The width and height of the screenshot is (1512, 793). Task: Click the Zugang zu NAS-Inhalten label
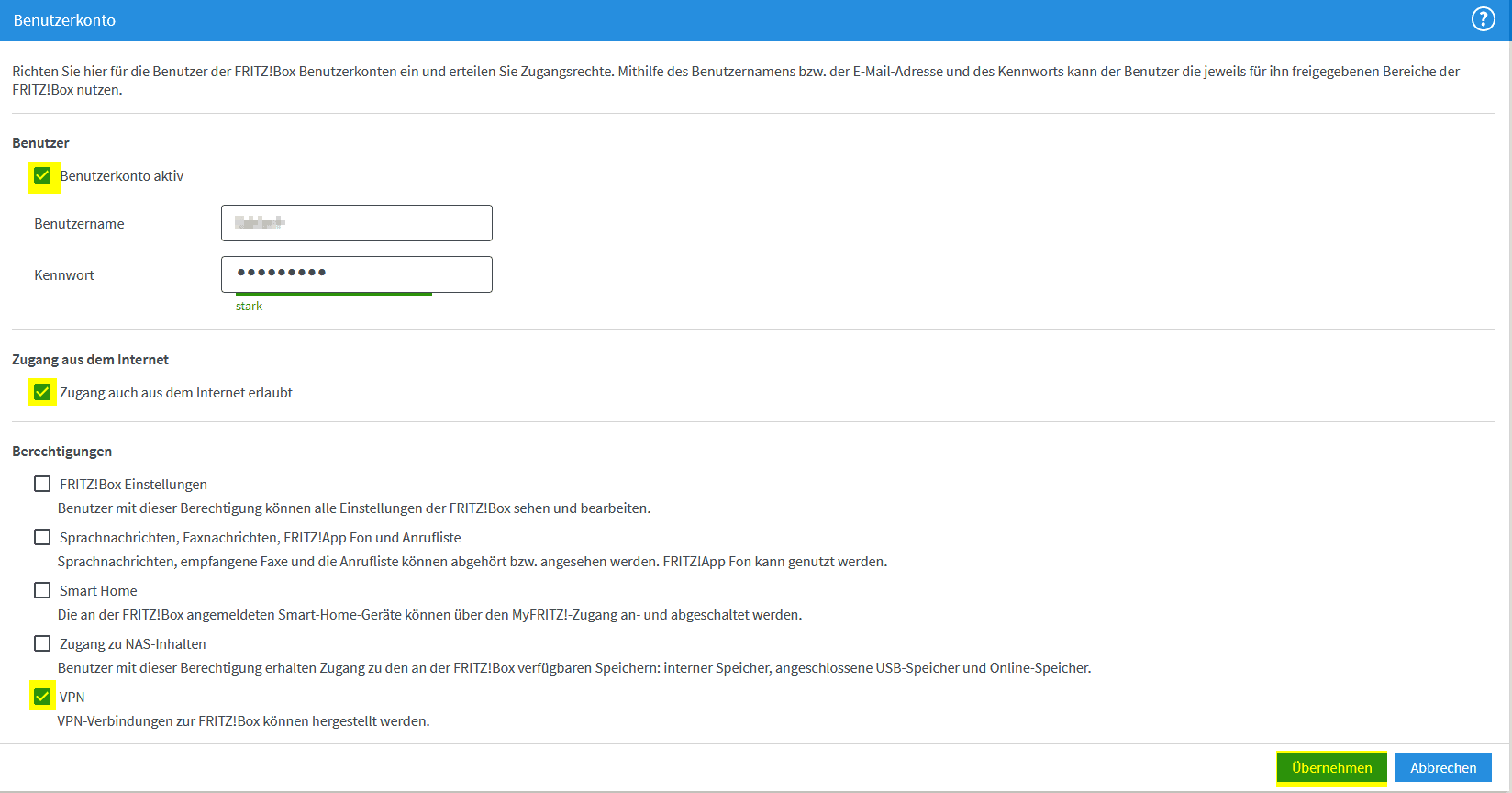point(133,644)
